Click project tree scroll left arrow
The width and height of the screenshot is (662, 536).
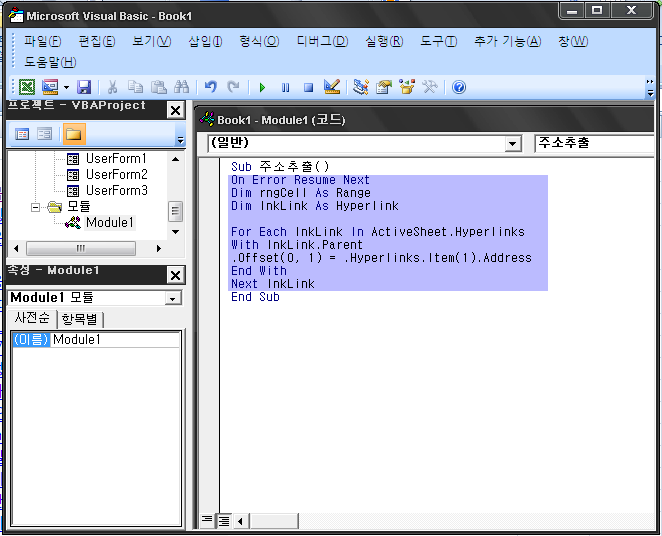point(16,248)
